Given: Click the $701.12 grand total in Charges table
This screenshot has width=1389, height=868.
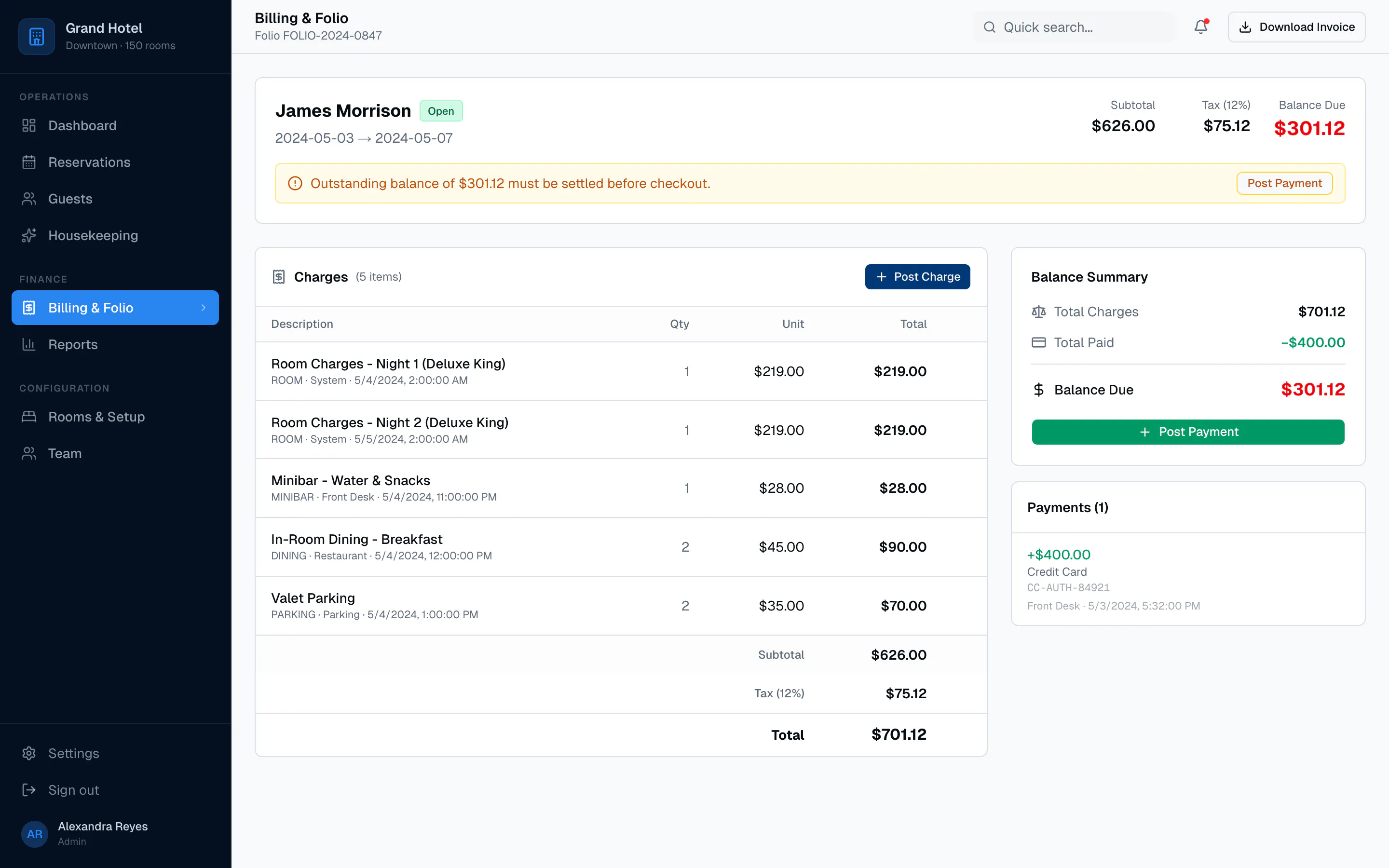Looking at the screenshot, I should [898, 734].
